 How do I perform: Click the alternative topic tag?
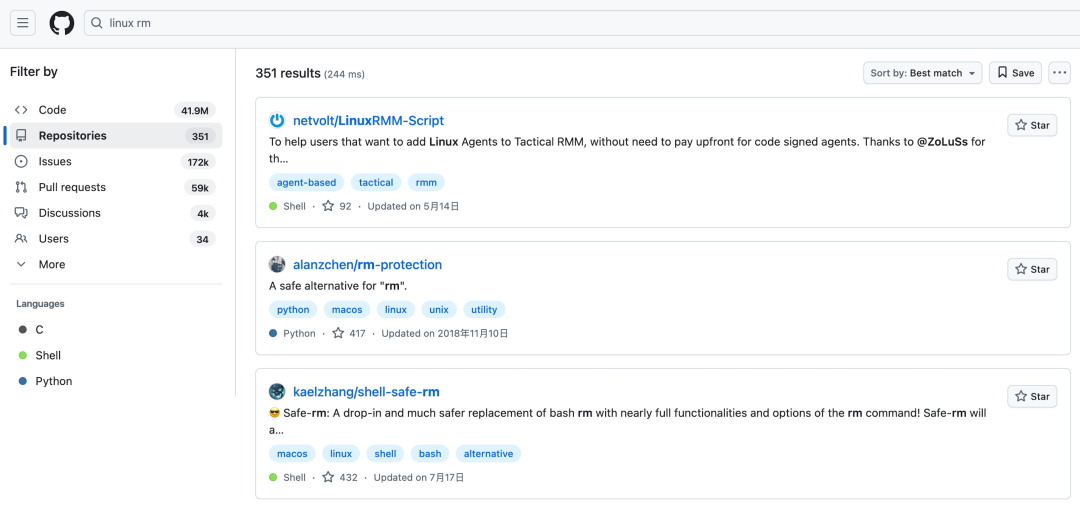[x=488, y=454]
